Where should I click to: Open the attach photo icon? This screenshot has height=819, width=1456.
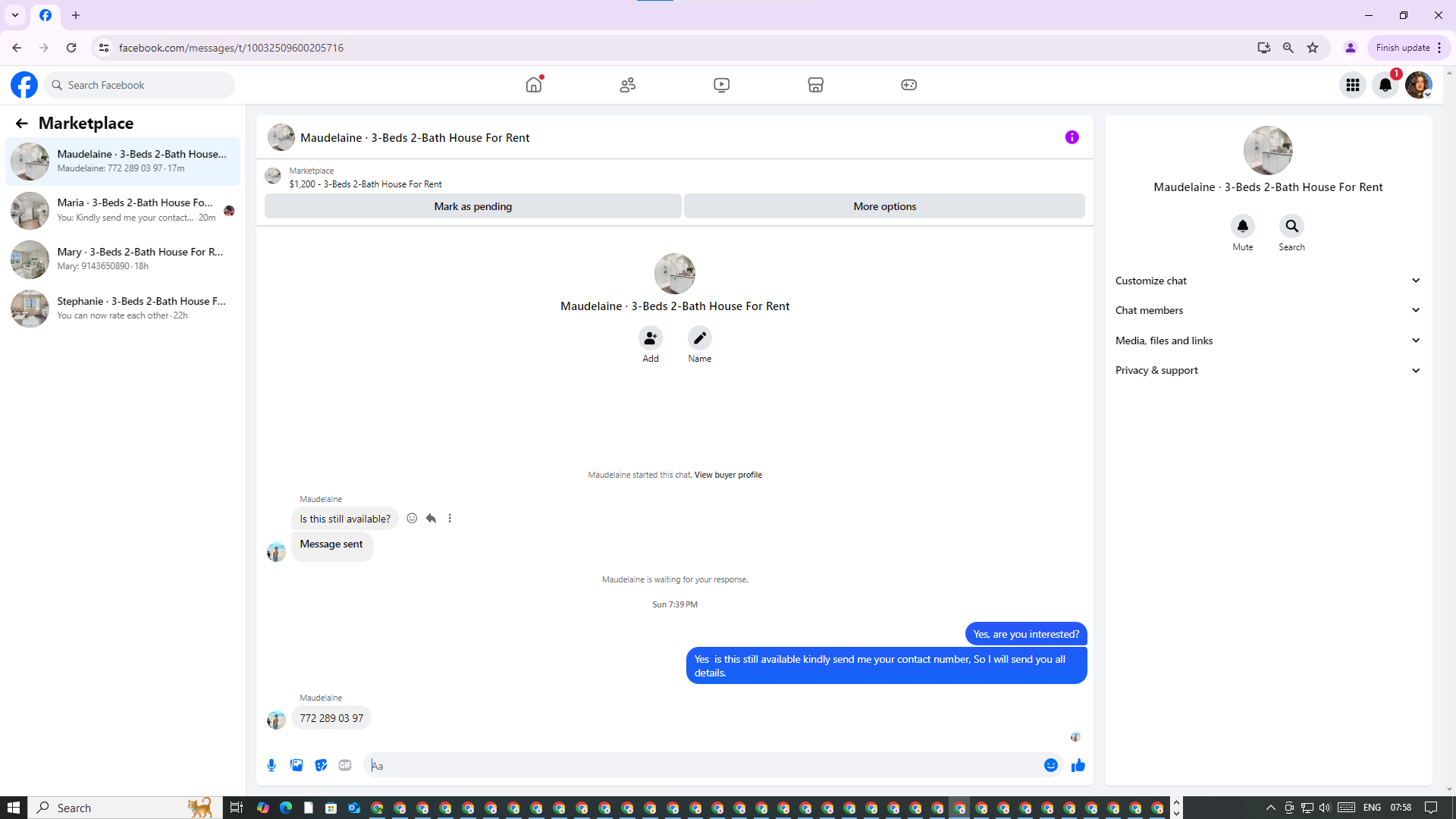(x=297, y=765)
